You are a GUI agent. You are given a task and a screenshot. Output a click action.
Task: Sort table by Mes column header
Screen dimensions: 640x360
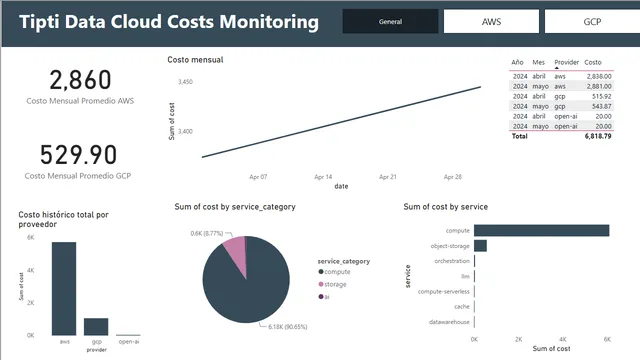pos(538,62)
